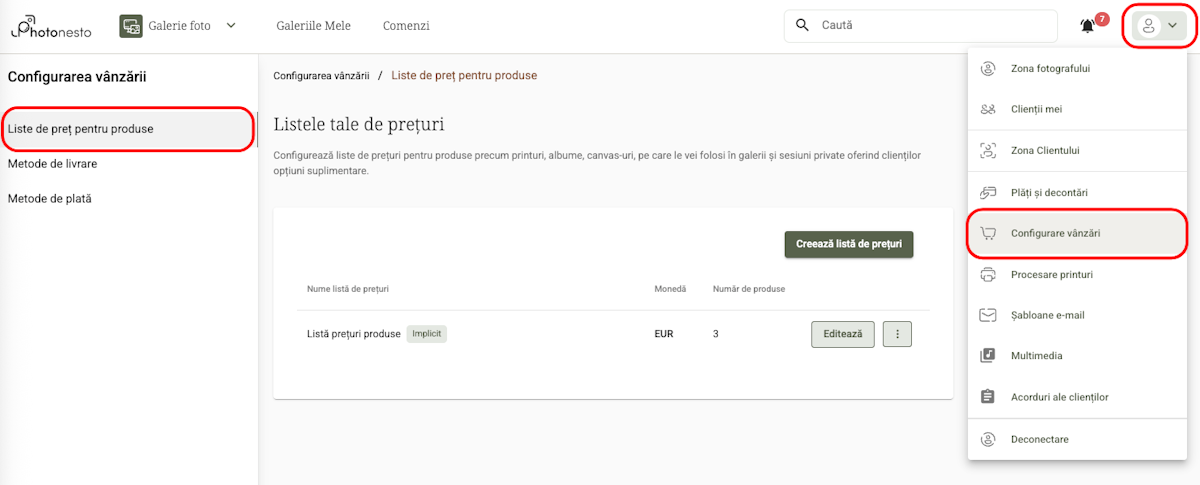1200x485 pixels.
Task: Open three-dot options for price list
Action: (897, 334)
